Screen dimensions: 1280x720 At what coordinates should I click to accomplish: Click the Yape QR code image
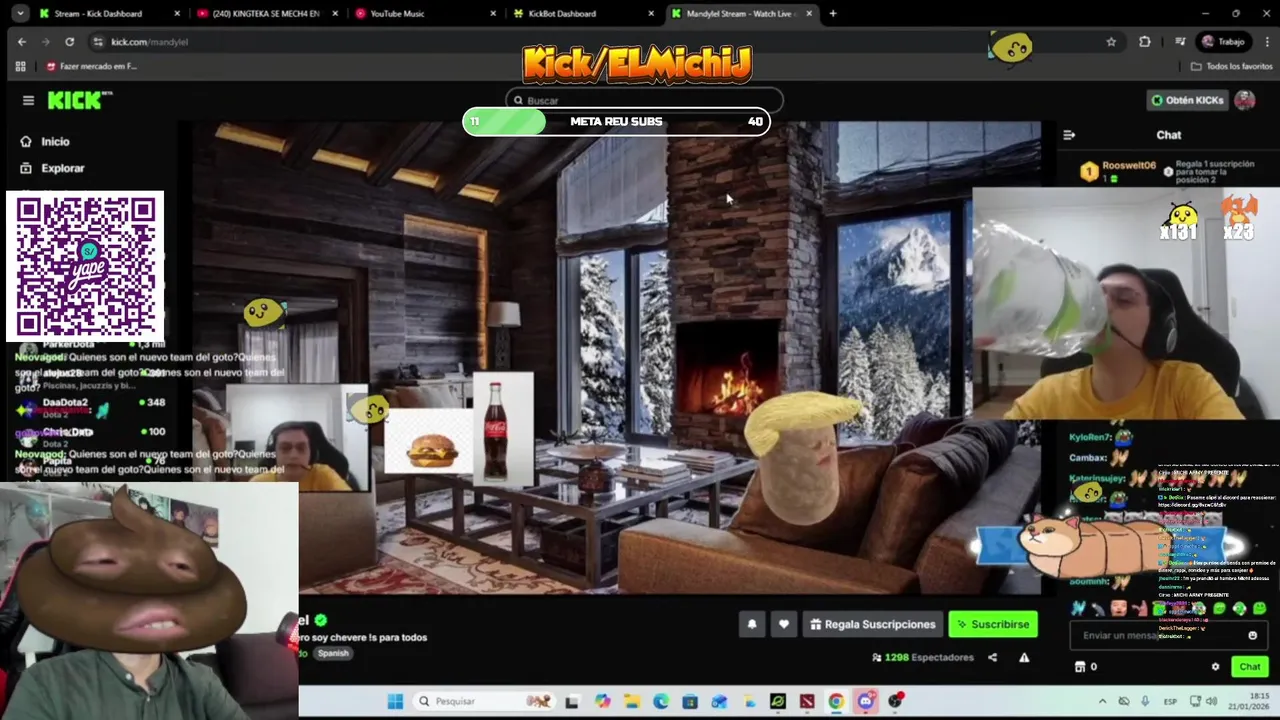click(x=85, y=266)
